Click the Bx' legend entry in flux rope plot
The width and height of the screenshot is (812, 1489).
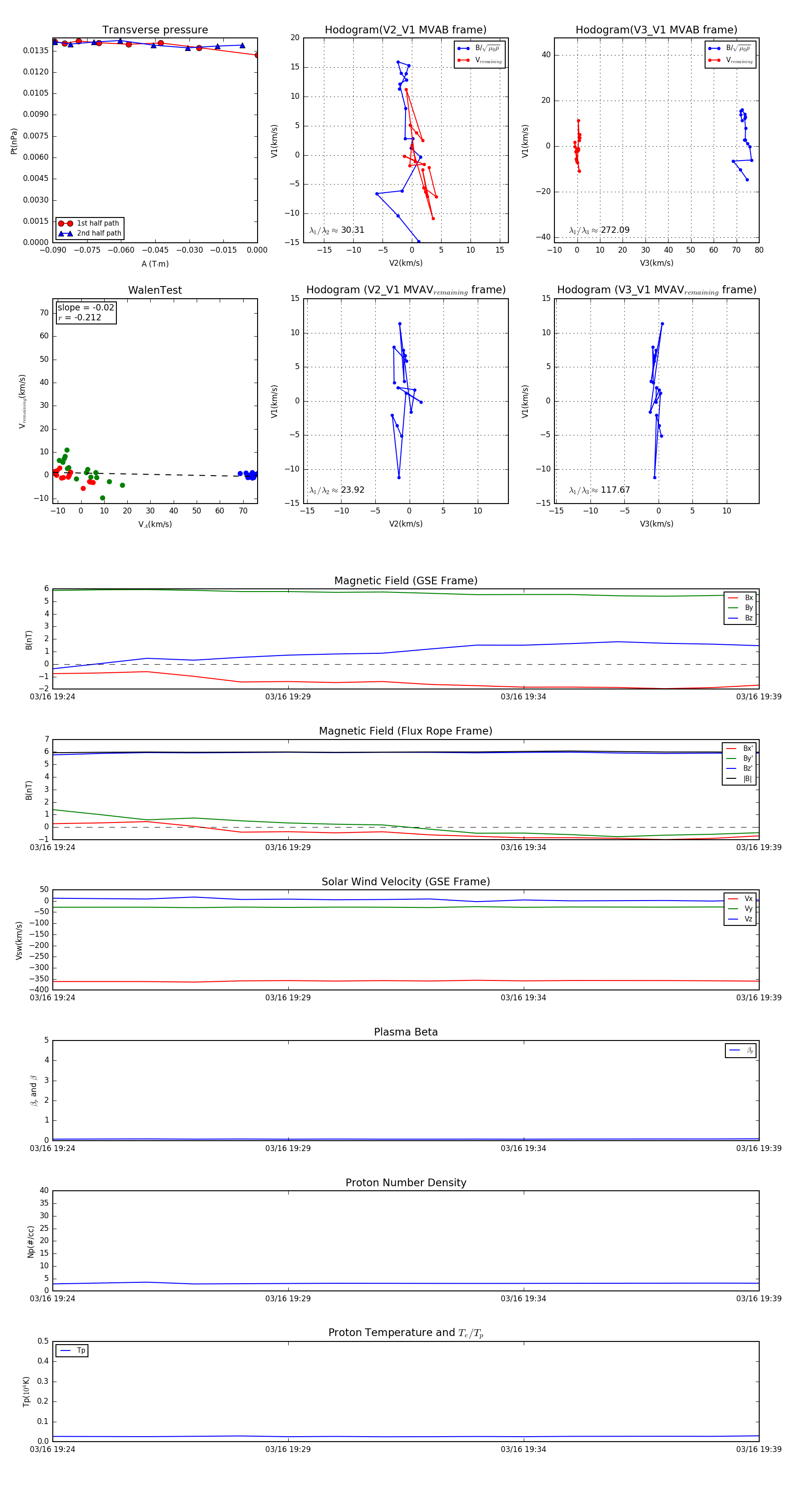[x=739, y=748]
